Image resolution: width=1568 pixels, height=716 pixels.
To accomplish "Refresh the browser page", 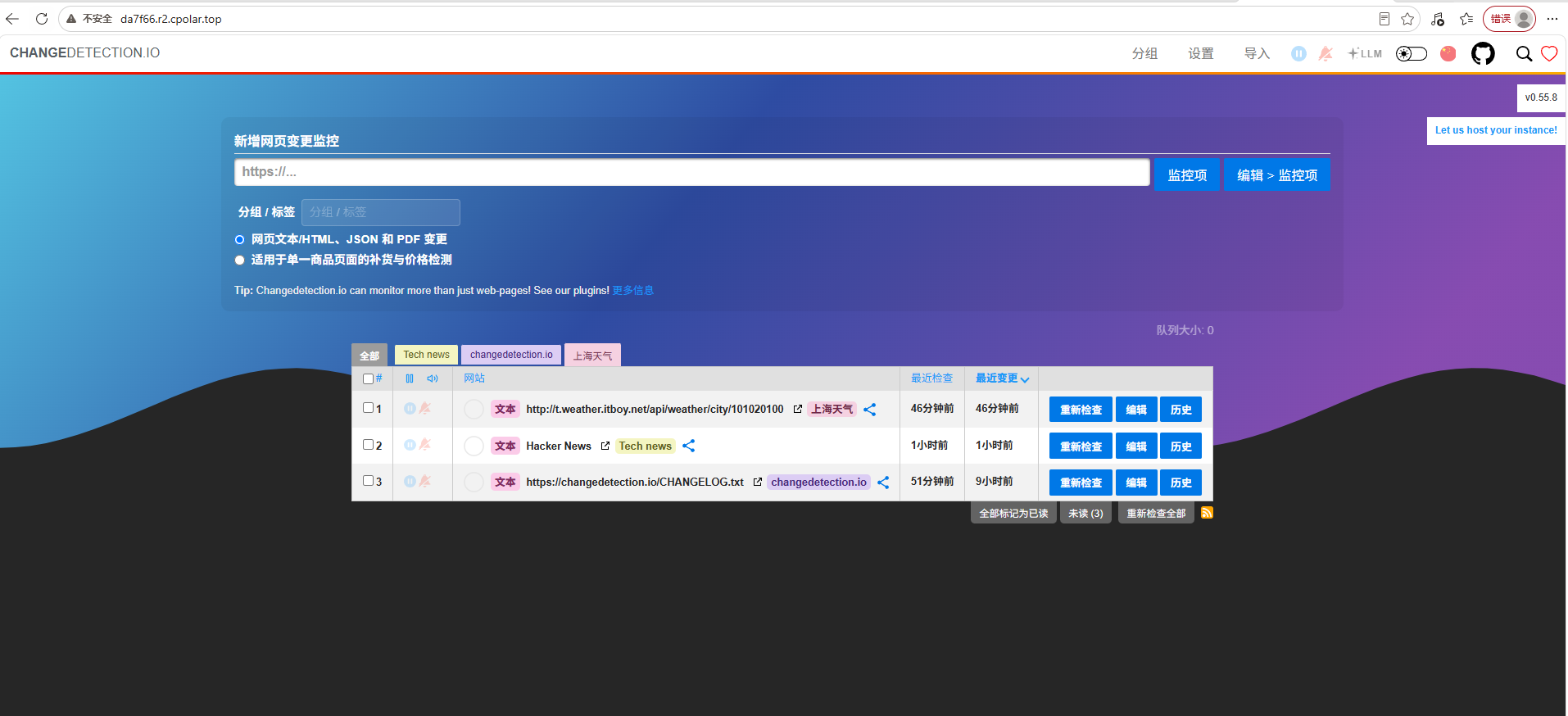I will point(42,19).
